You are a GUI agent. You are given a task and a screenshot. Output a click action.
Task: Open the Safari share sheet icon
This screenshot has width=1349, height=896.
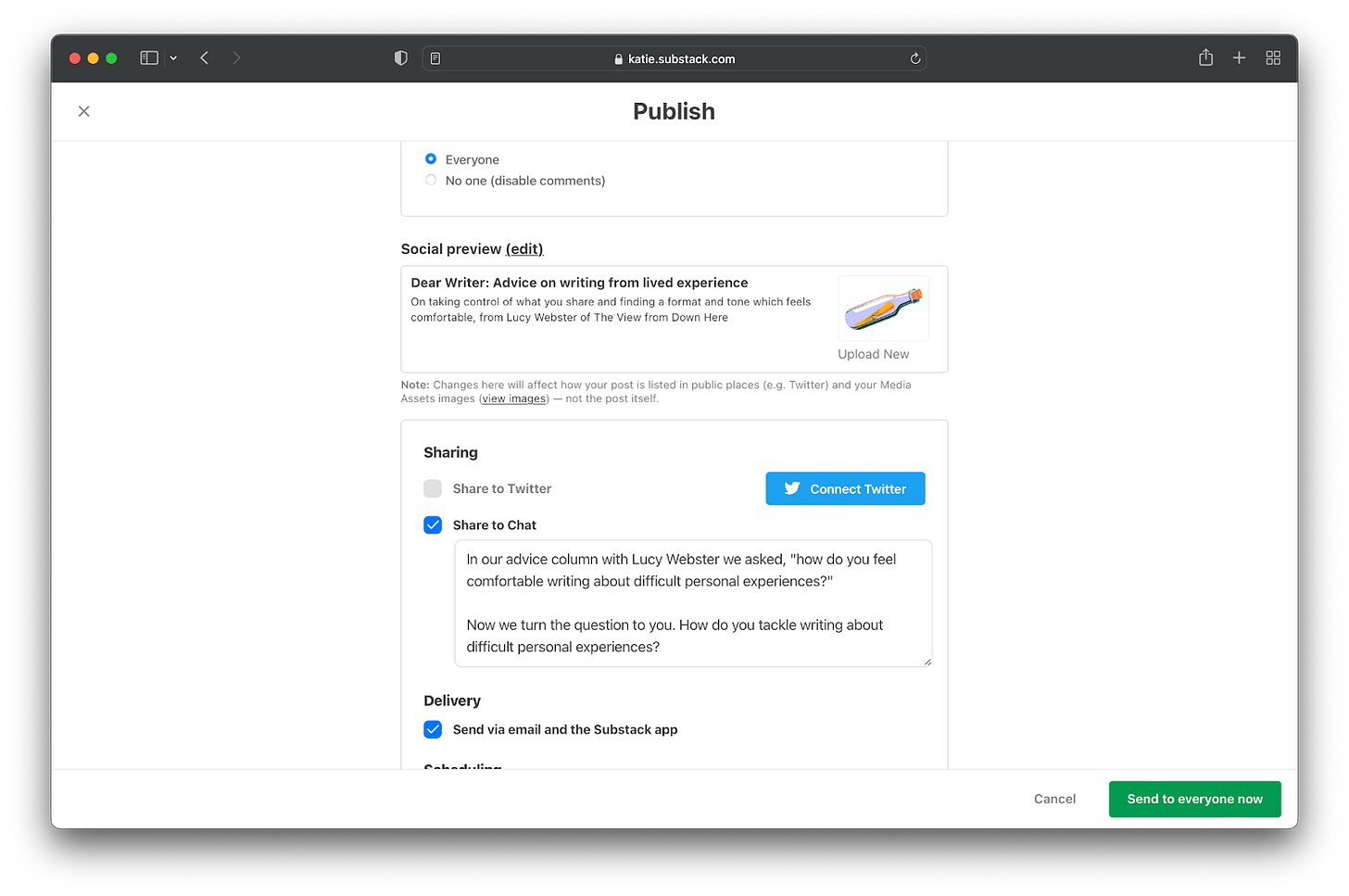(1205, 57)
